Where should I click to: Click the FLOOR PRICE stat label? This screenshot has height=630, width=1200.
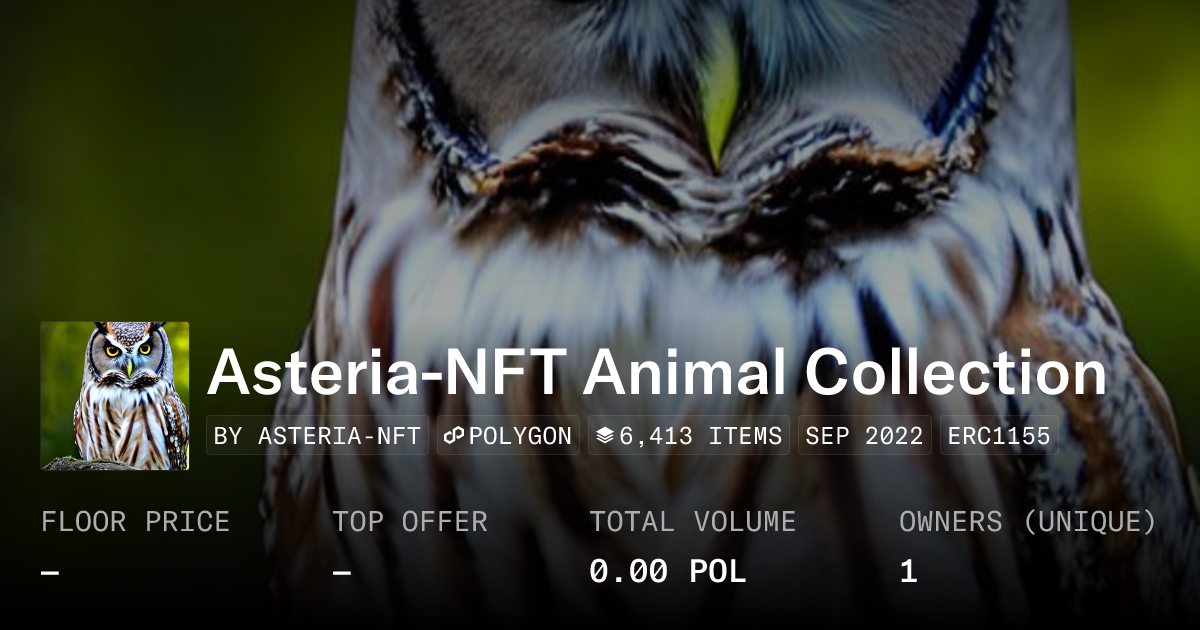tap(136, 521)
